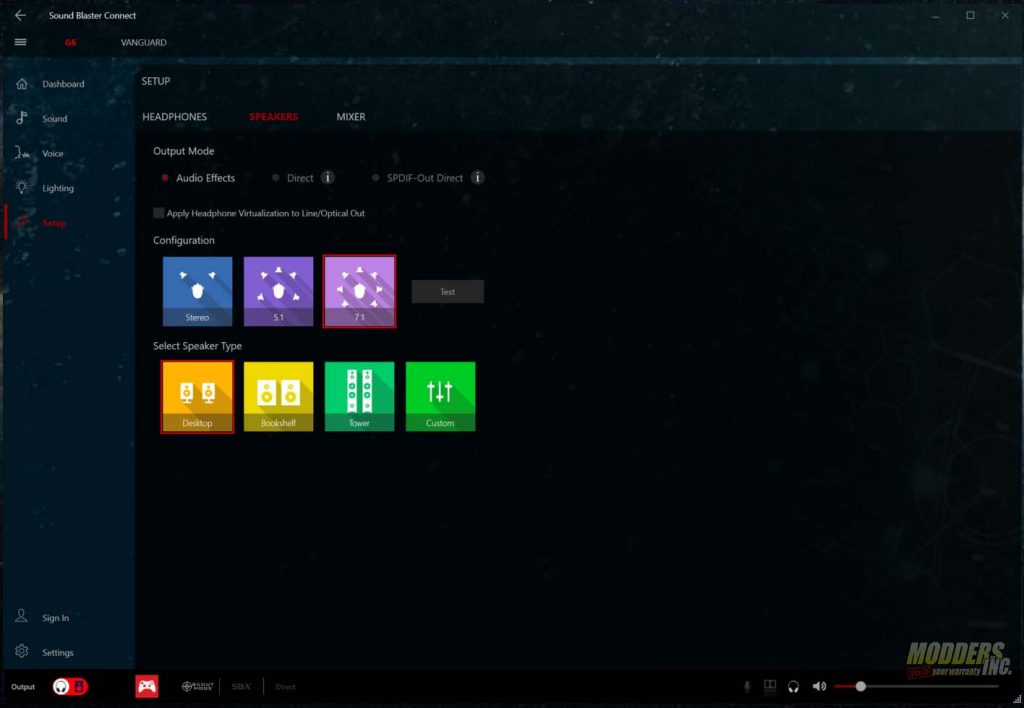The width and height of the screenshot is (1024, 708).
Task: Click the Lighting bulb icon
Action: 22,187
